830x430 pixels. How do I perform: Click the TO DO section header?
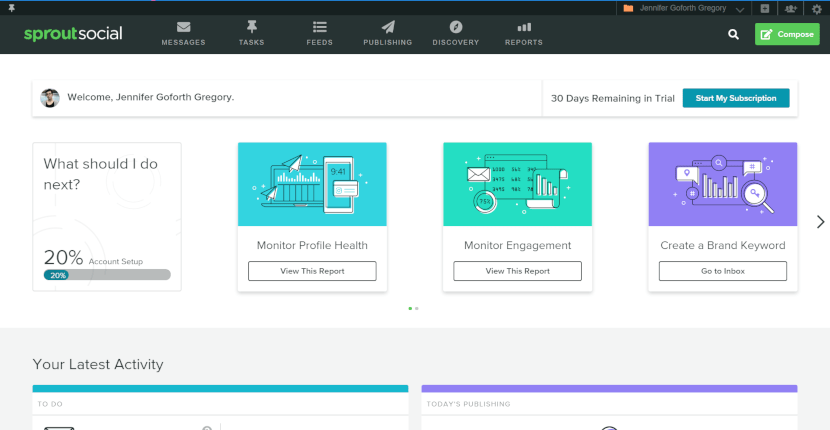coord(220,404)
